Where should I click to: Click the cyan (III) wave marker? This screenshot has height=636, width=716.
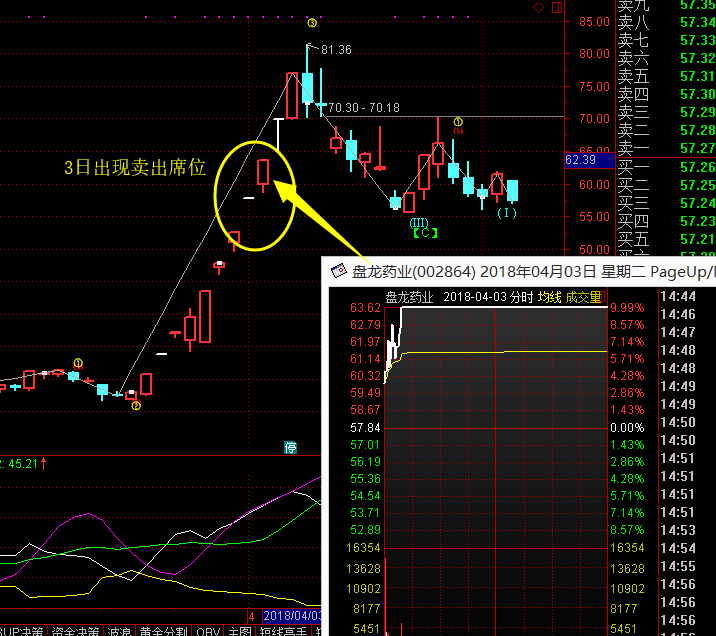coord(419,221)
